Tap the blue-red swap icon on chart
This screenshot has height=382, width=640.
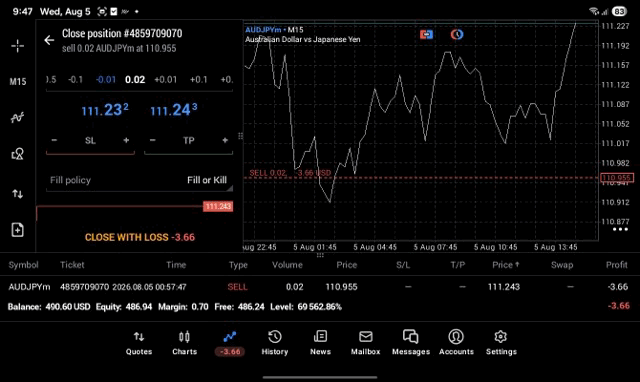(426, 34)
